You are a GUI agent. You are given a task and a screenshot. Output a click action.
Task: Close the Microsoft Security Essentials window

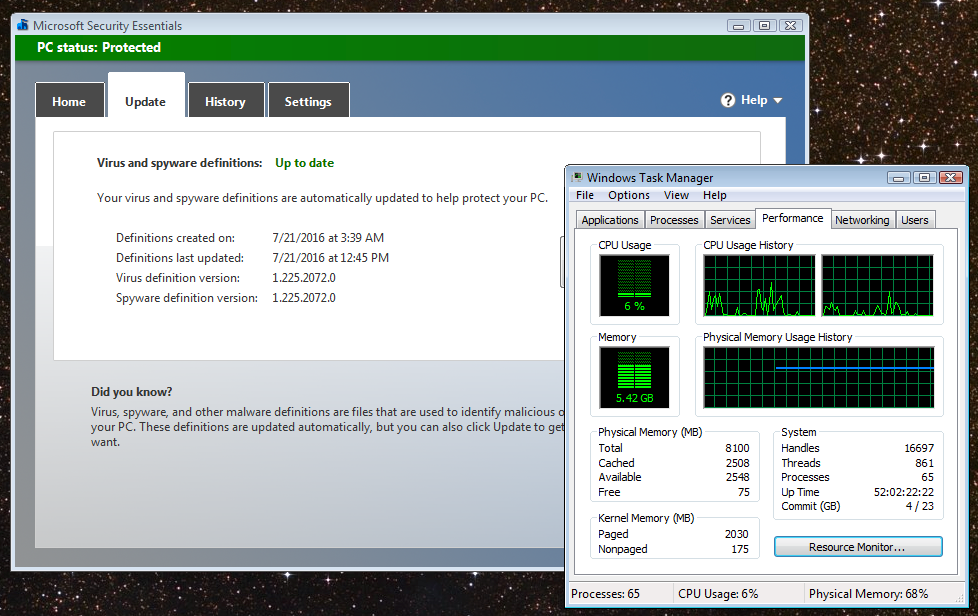(x=790, y=26)
